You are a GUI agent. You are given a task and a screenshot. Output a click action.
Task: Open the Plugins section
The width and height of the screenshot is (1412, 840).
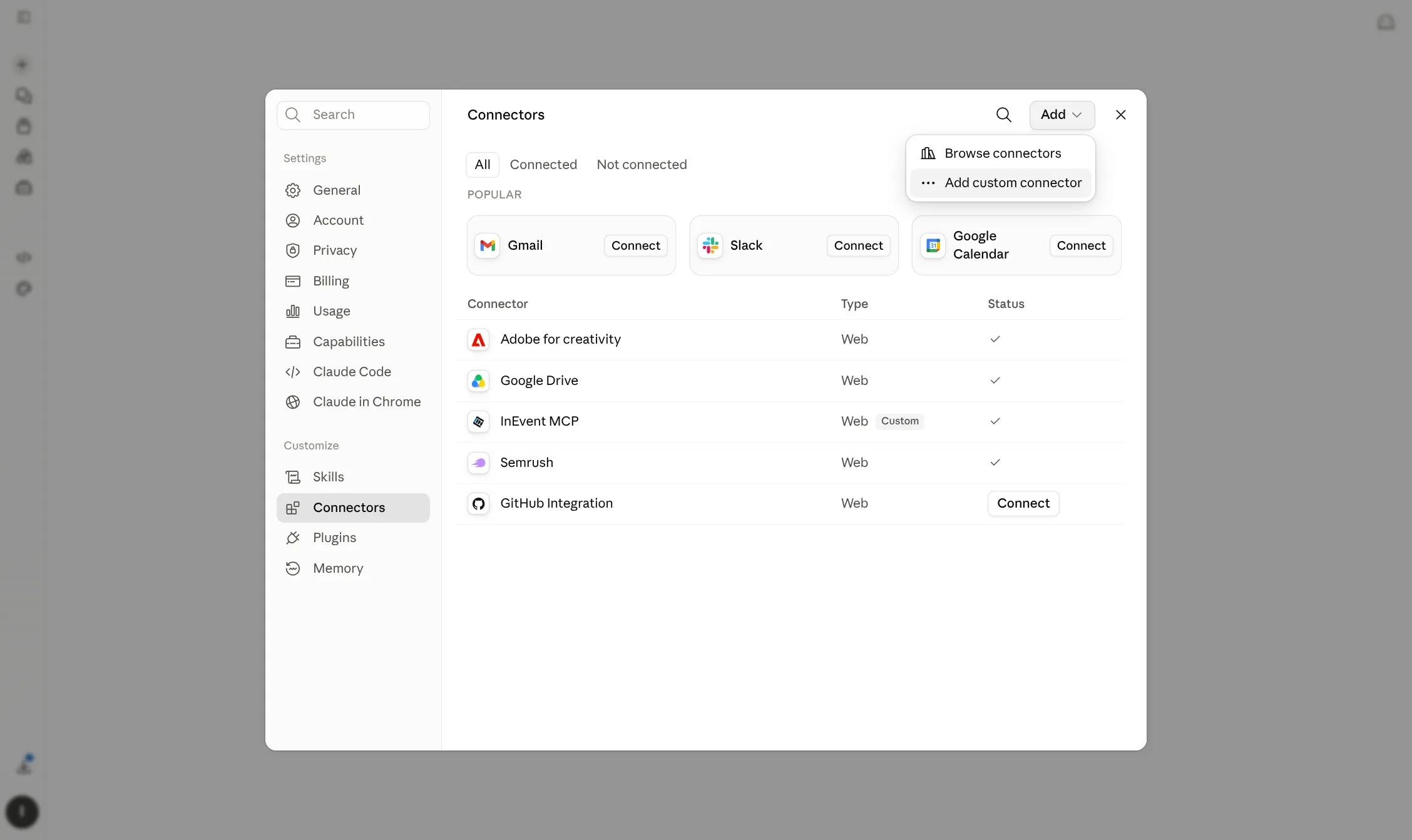click(353, 538)
